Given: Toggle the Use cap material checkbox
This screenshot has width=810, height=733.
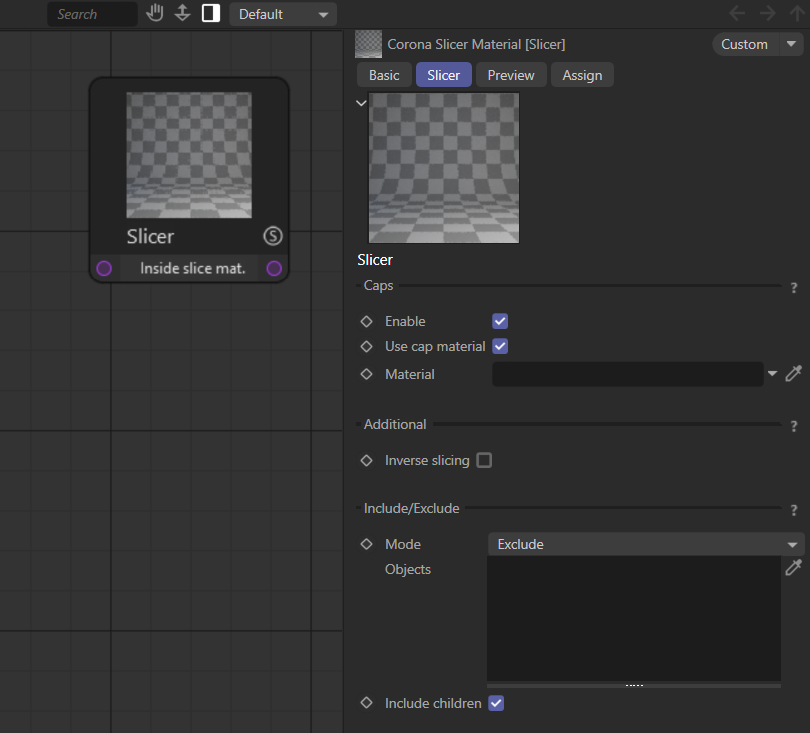Looking at the screenshot, I should pyautogui.click(x=500, y=346).
